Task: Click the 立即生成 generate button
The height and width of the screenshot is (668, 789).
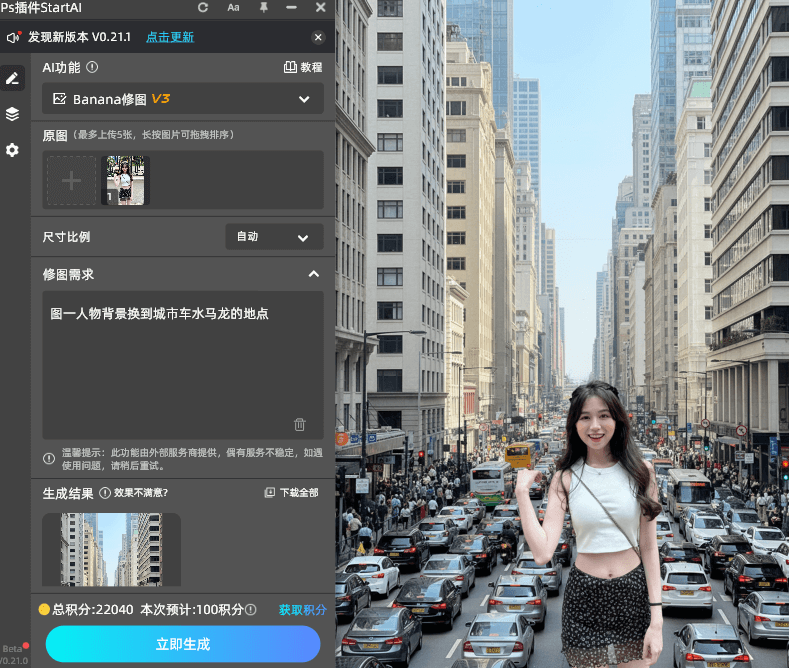Action: (183, 644)
